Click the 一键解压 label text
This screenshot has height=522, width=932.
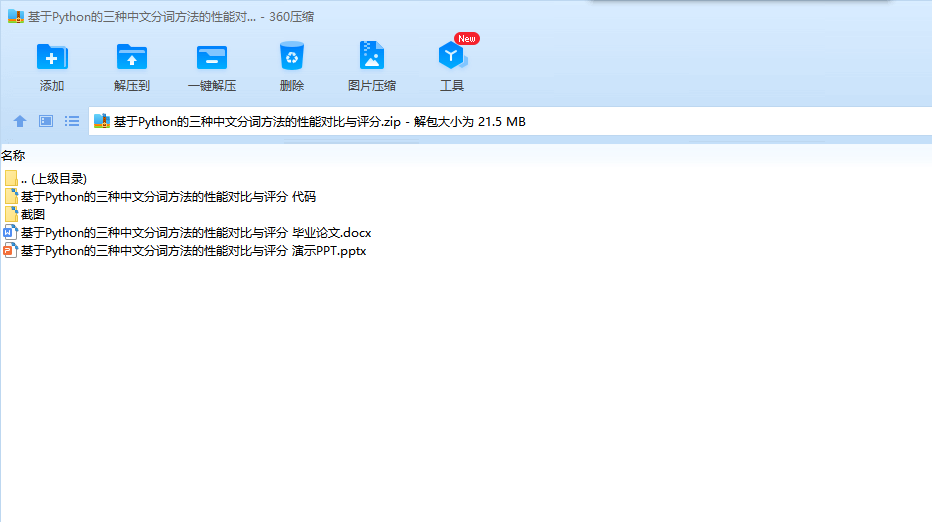click(x=212, y=86)
